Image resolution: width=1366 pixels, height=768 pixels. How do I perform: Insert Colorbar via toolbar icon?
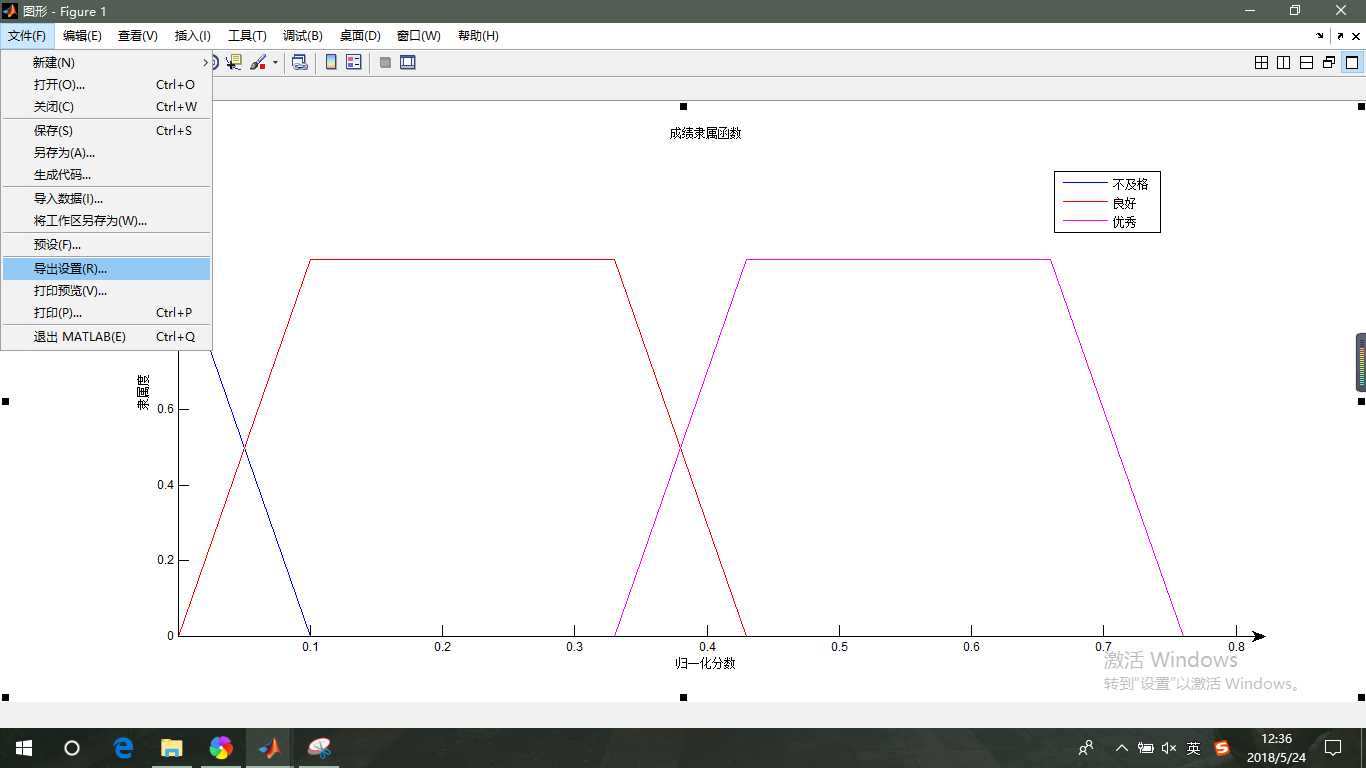tap(331, 62)
